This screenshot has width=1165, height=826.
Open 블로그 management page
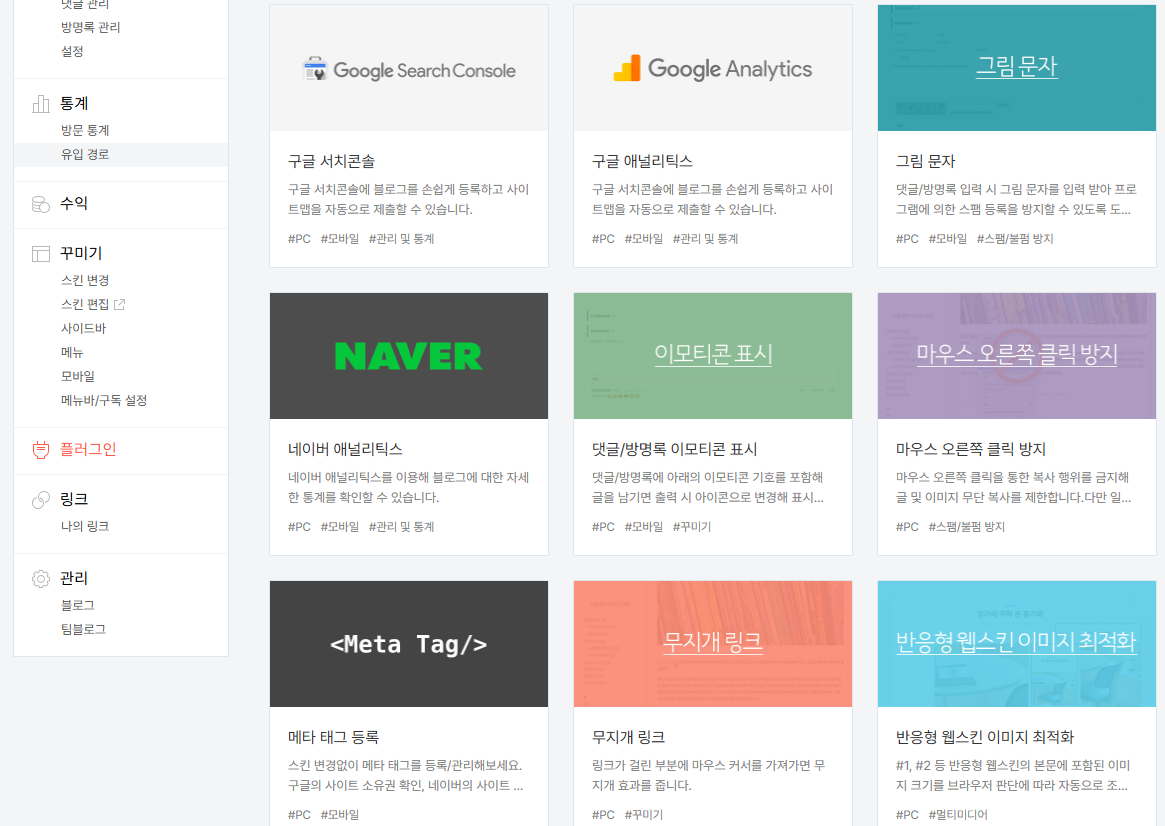[x=78, y=605]
